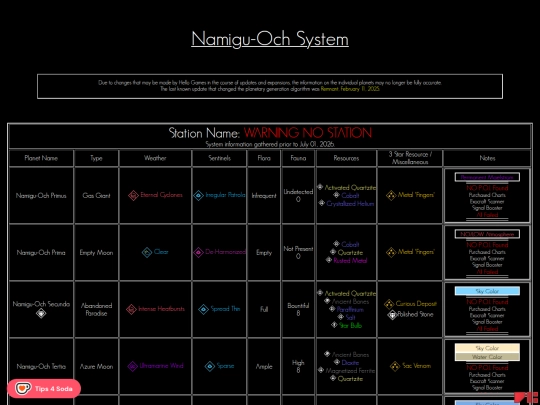The width and height of the screenshot is (540, 405).
Task: Click the Clear weather icon
Action: [147, 252]
